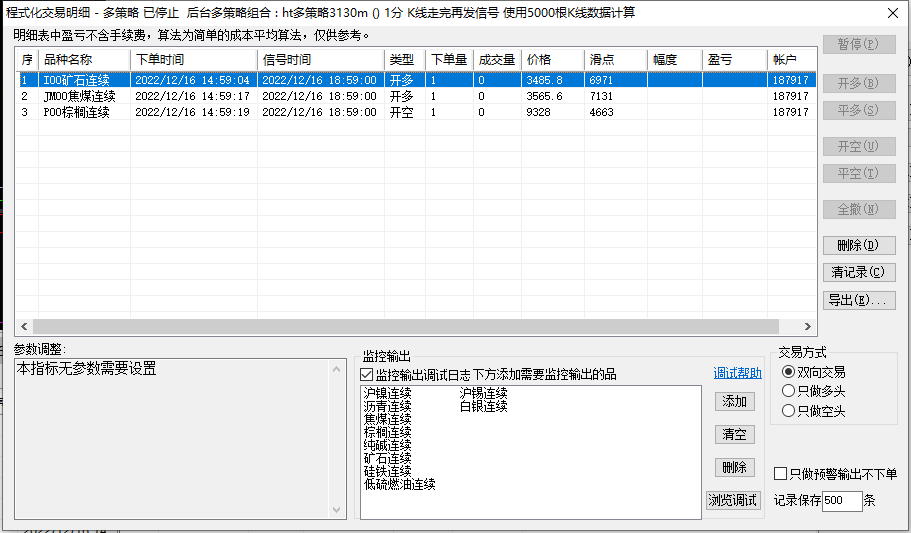This screenshot has height=533, width=911.
Task: Click 删除 beside the monitor list
Action: [734, 467]
